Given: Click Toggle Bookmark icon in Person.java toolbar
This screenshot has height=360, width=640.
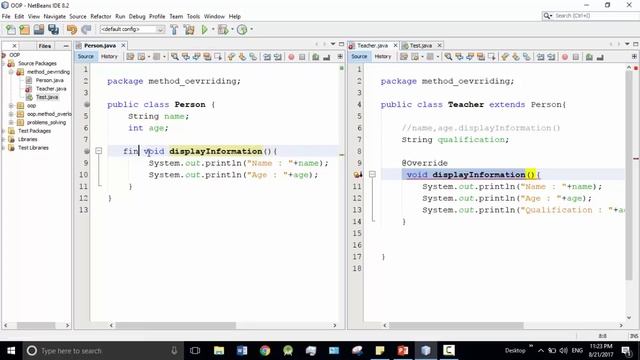Looking at the screenshot, I should [253, 57].
